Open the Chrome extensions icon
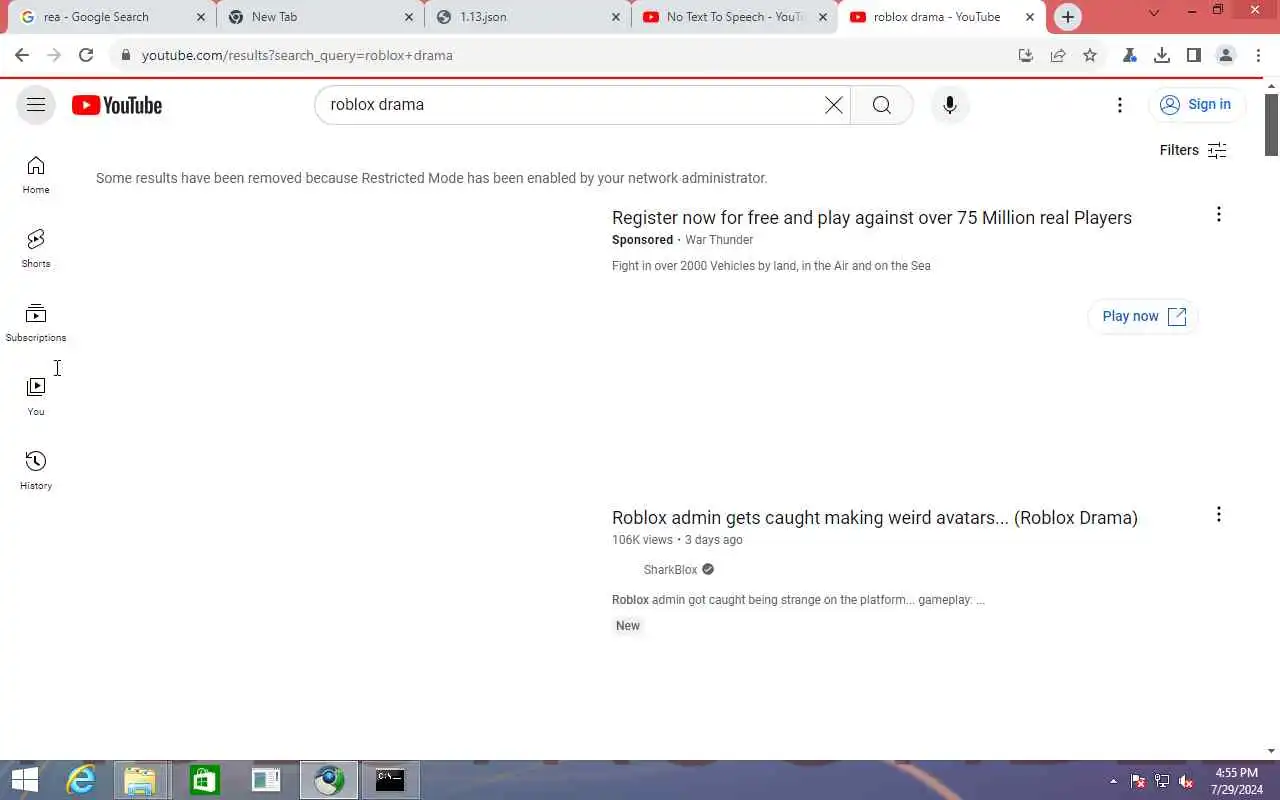1280x800 pixels. pyautogui.click(x=1130, y=55)
